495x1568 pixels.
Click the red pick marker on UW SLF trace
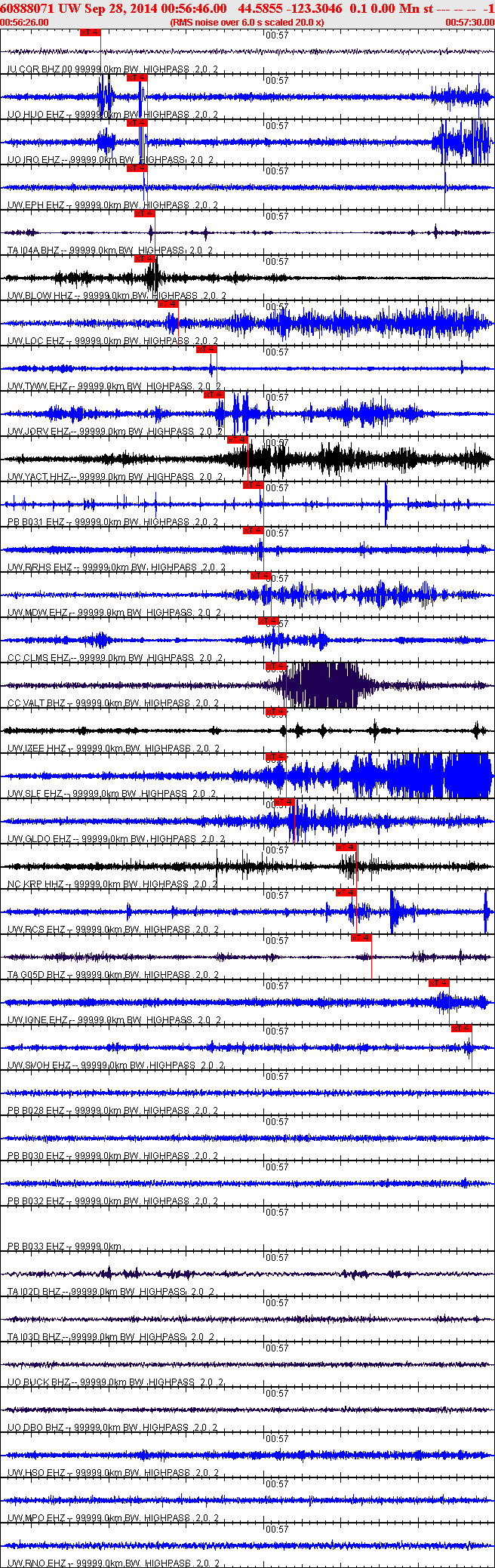click(276, 757)
